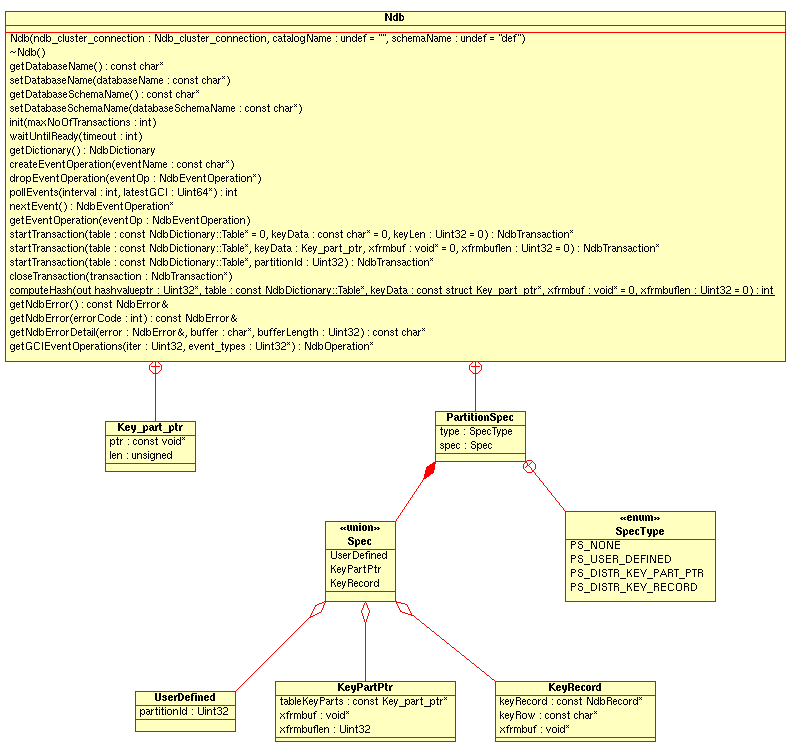Click the circle-plus symbol on the SpecType connector

(x=531, y=466)
